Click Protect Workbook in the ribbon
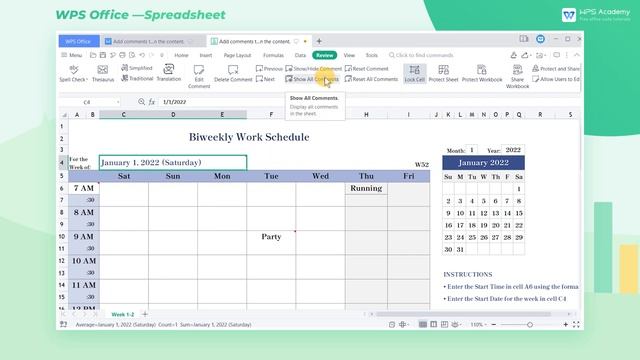This screenshot has width=640, height=360. pos(482,73)
